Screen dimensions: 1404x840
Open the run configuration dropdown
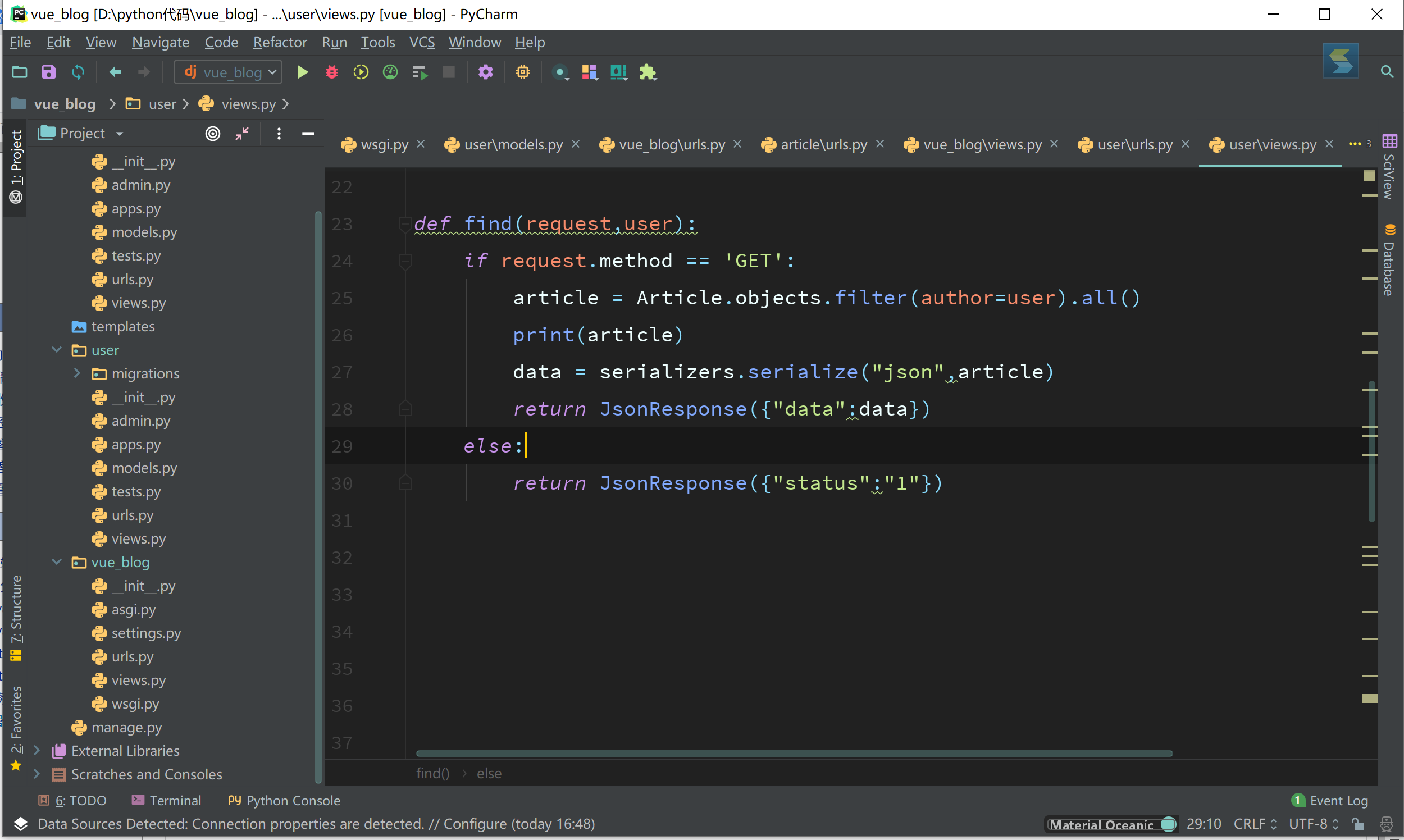click(227, 72)
